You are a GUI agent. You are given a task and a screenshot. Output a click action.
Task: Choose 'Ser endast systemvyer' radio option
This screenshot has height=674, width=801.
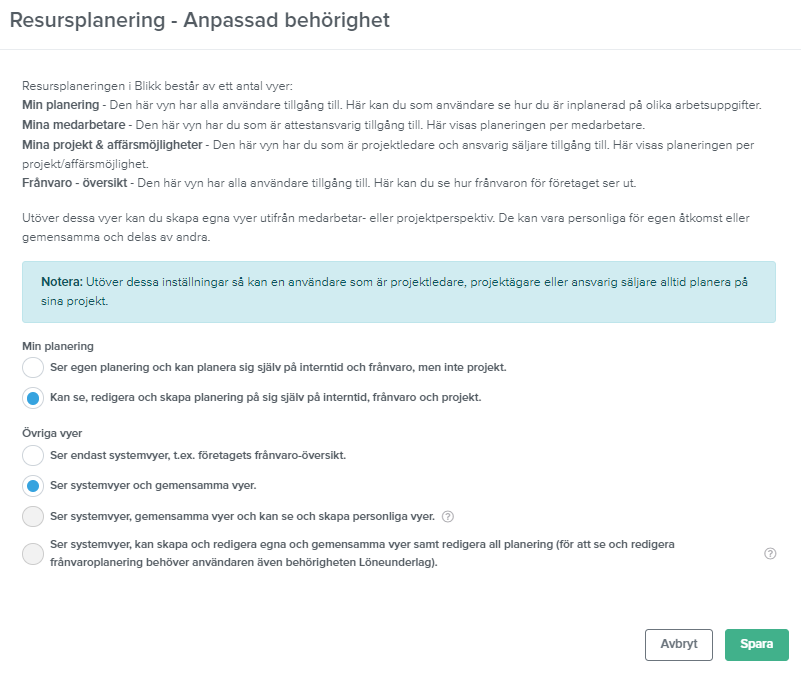click(33, 455)
